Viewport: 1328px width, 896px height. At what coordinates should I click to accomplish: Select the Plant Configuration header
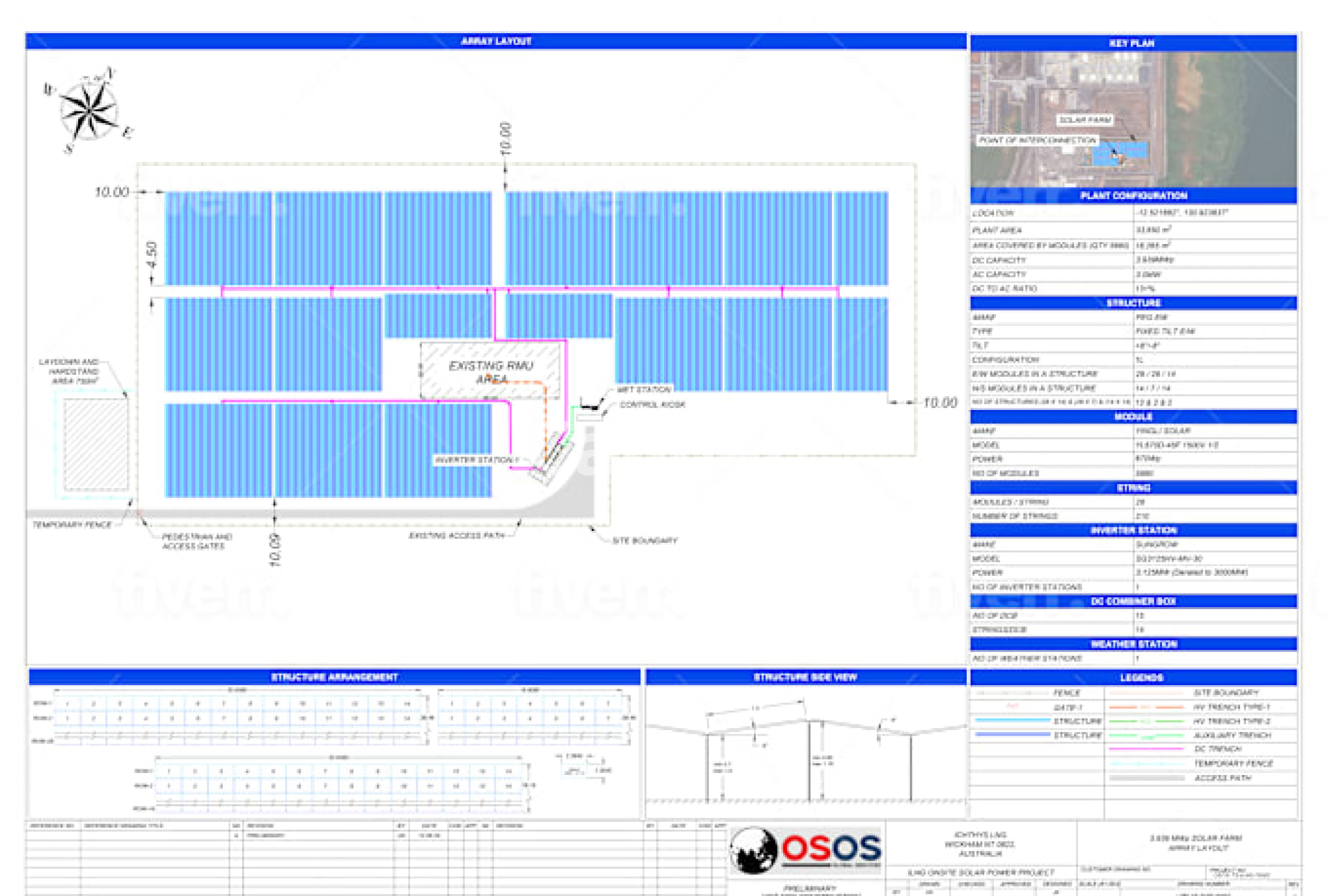coord(1133,196)
